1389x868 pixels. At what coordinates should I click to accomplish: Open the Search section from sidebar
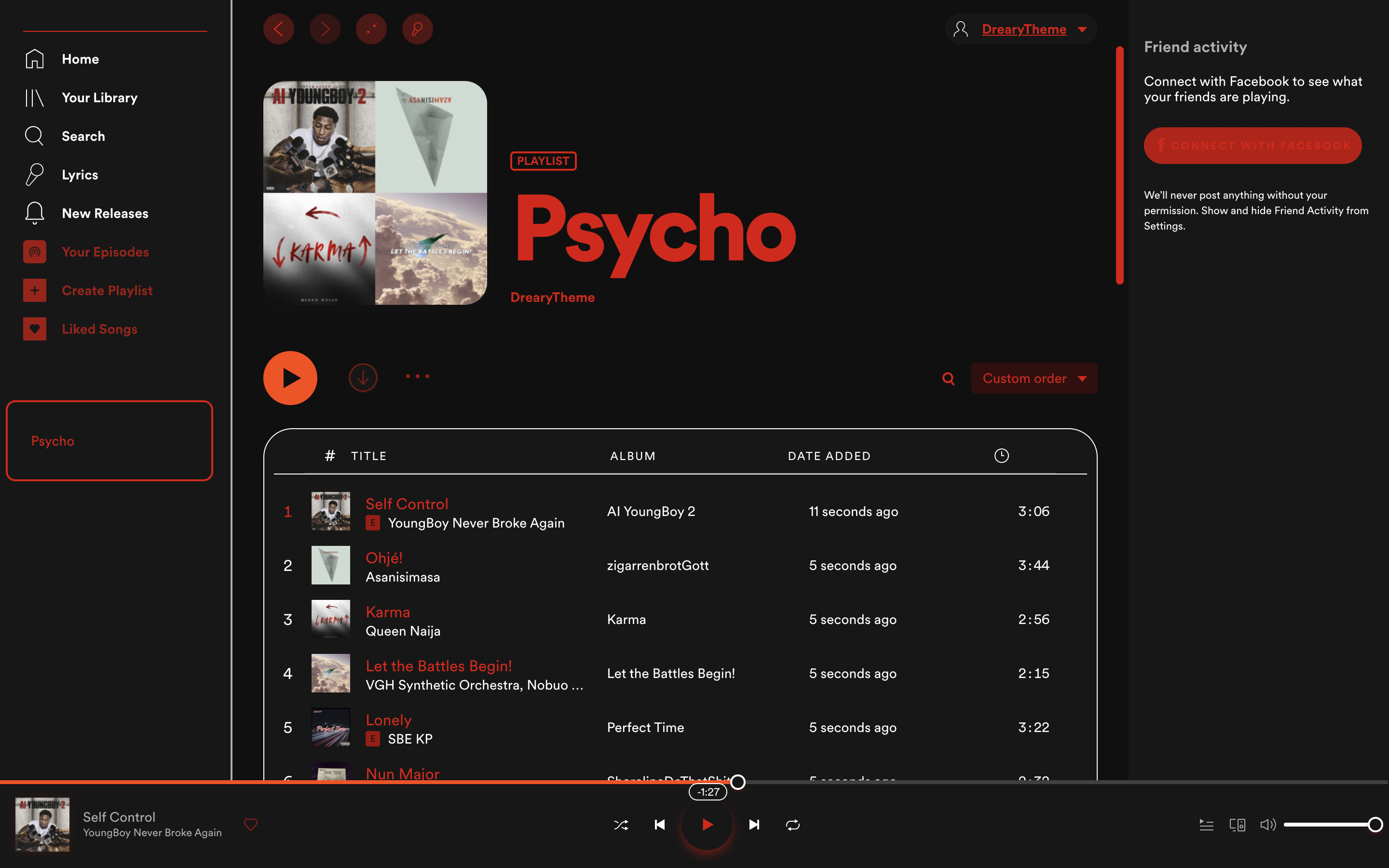tap(83, 136)
